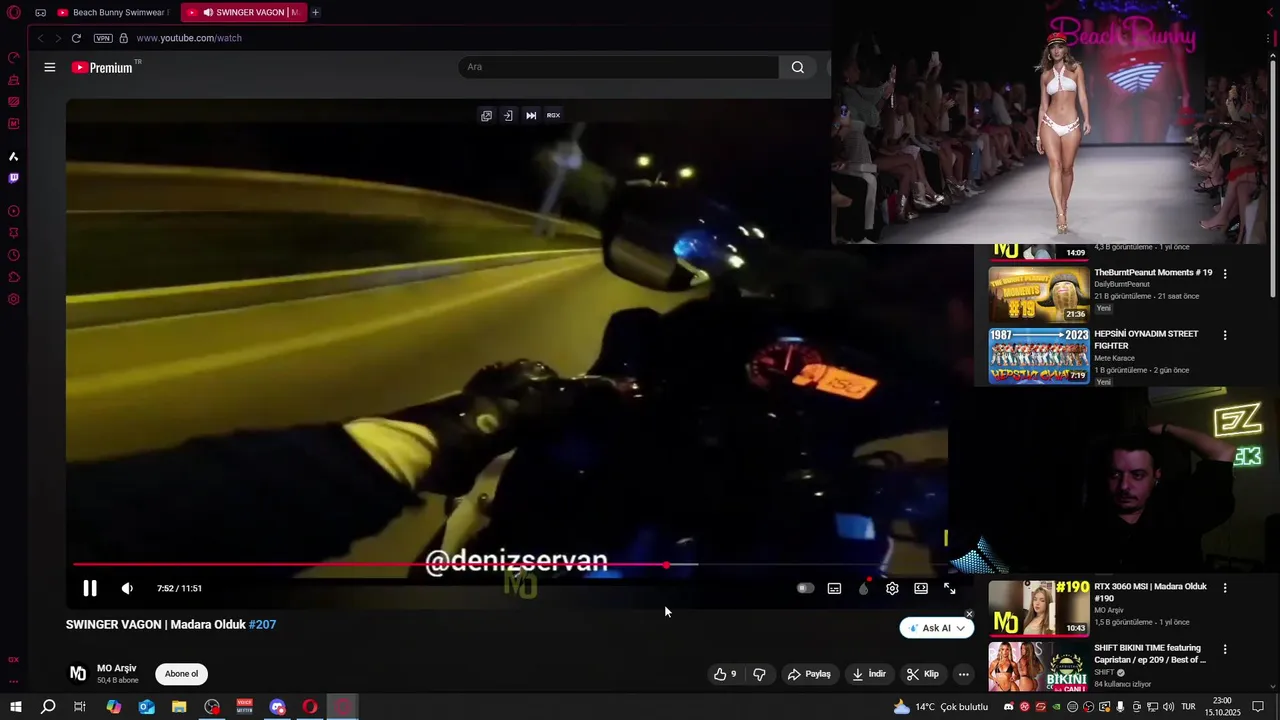The width and height of the screenshot is (1280, 720).
Task: Dismiss the Ask AI bubble with X
Action: 969,614
